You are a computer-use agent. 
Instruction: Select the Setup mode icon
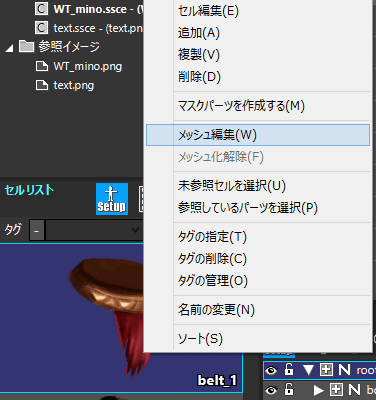point(112,199)
